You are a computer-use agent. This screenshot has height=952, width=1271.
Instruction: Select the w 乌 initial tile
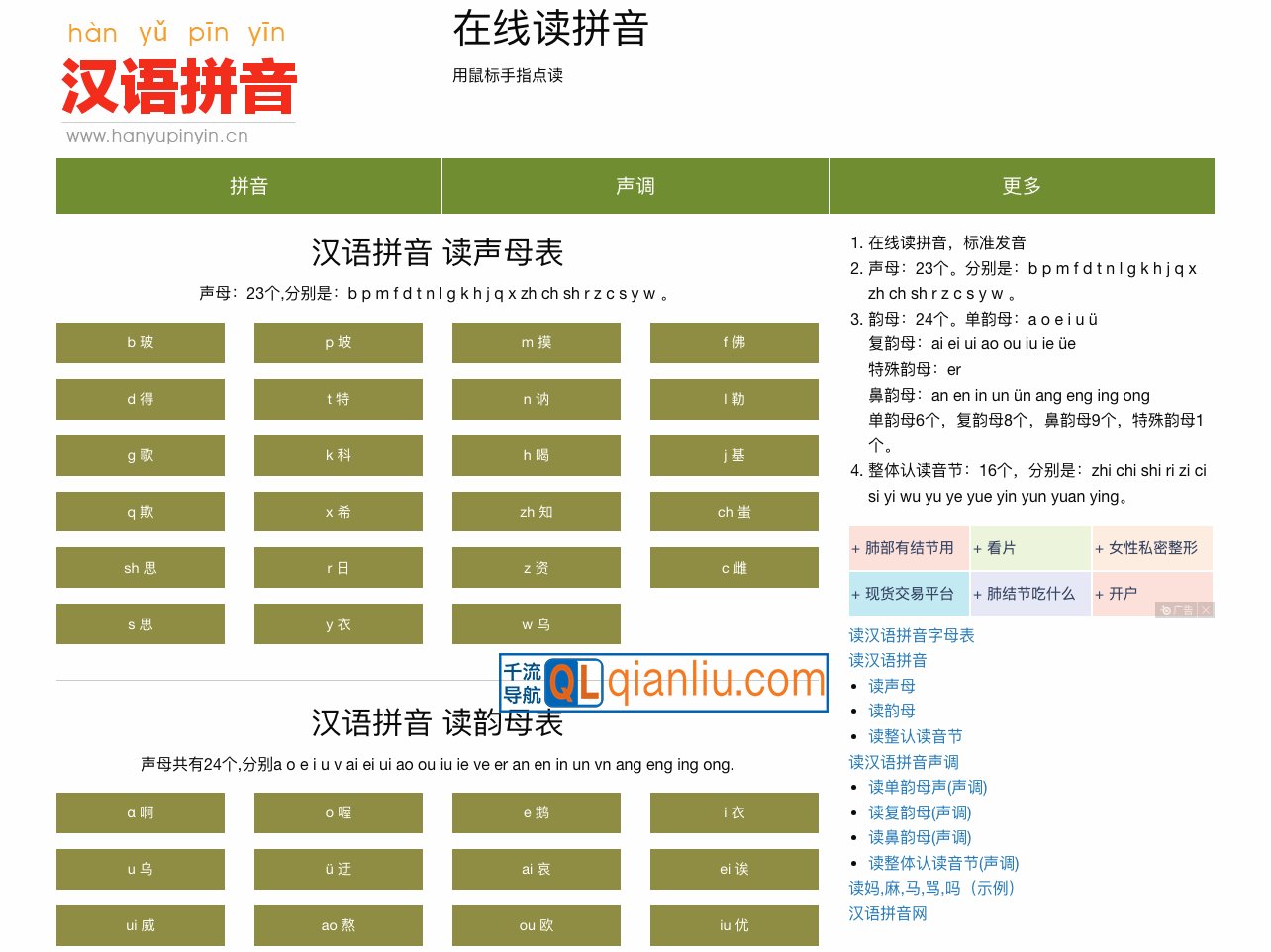point(536,623)
